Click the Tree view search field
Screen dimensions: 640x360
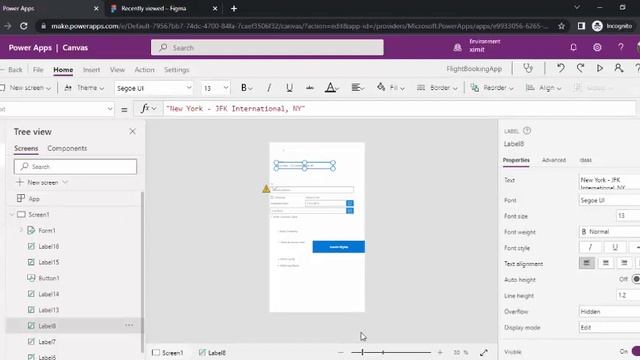pyautogui.click(x=76, y=167)
